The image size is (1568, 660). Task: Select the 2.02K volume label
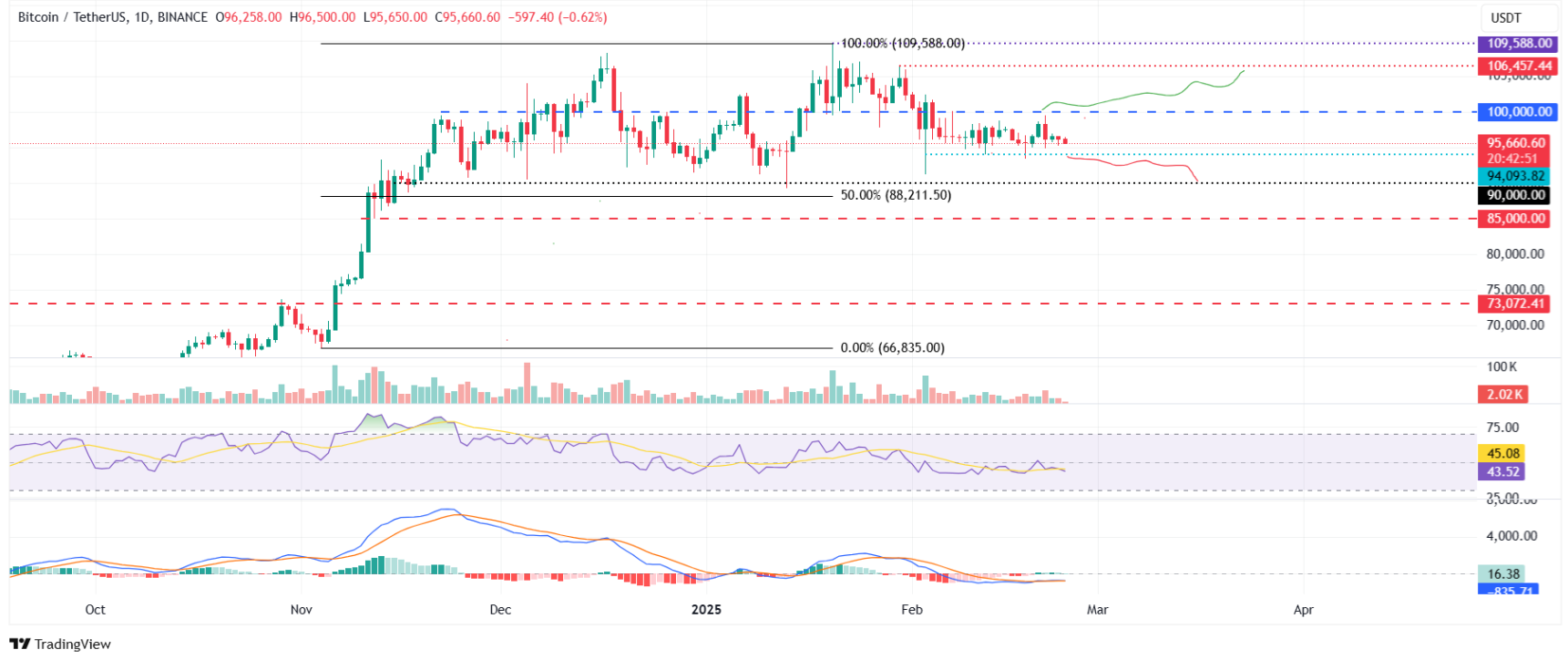pos(1504,395)
